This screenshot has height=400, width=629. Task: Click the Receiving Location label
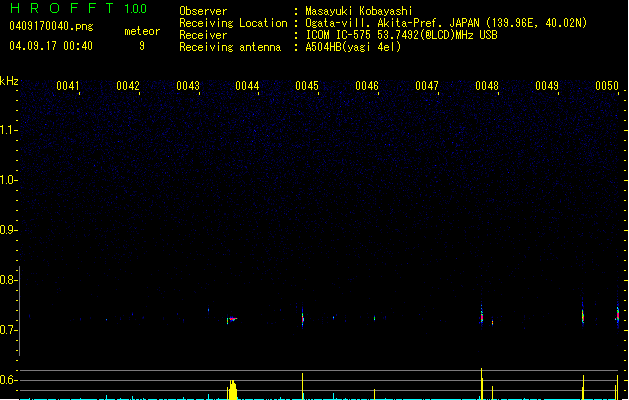(233, 23)
